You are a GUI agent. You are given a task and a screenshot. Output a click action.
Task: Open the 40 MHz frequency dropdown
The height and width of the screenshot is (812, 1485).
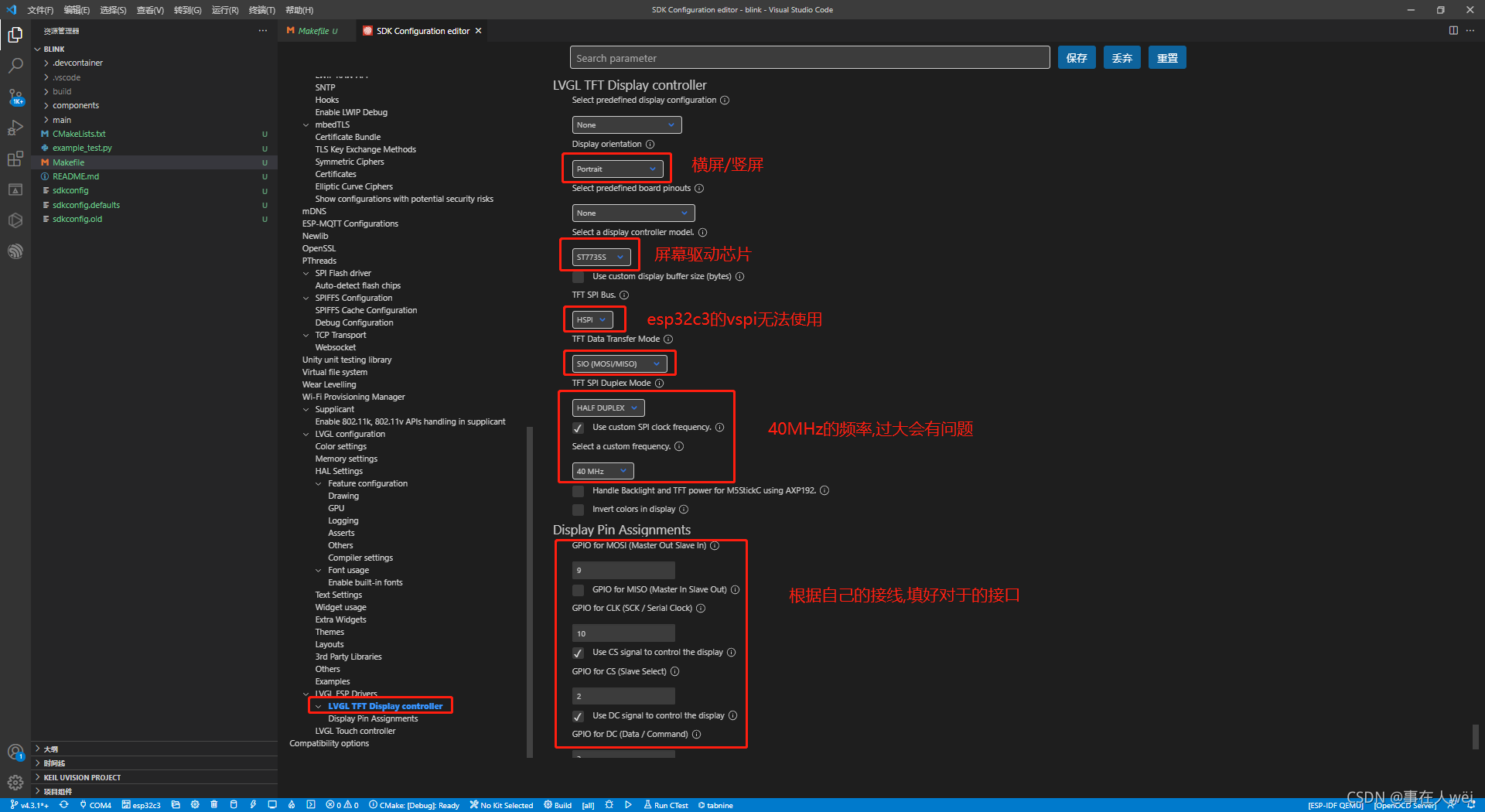pyautogui.click(x=603, y=472)
